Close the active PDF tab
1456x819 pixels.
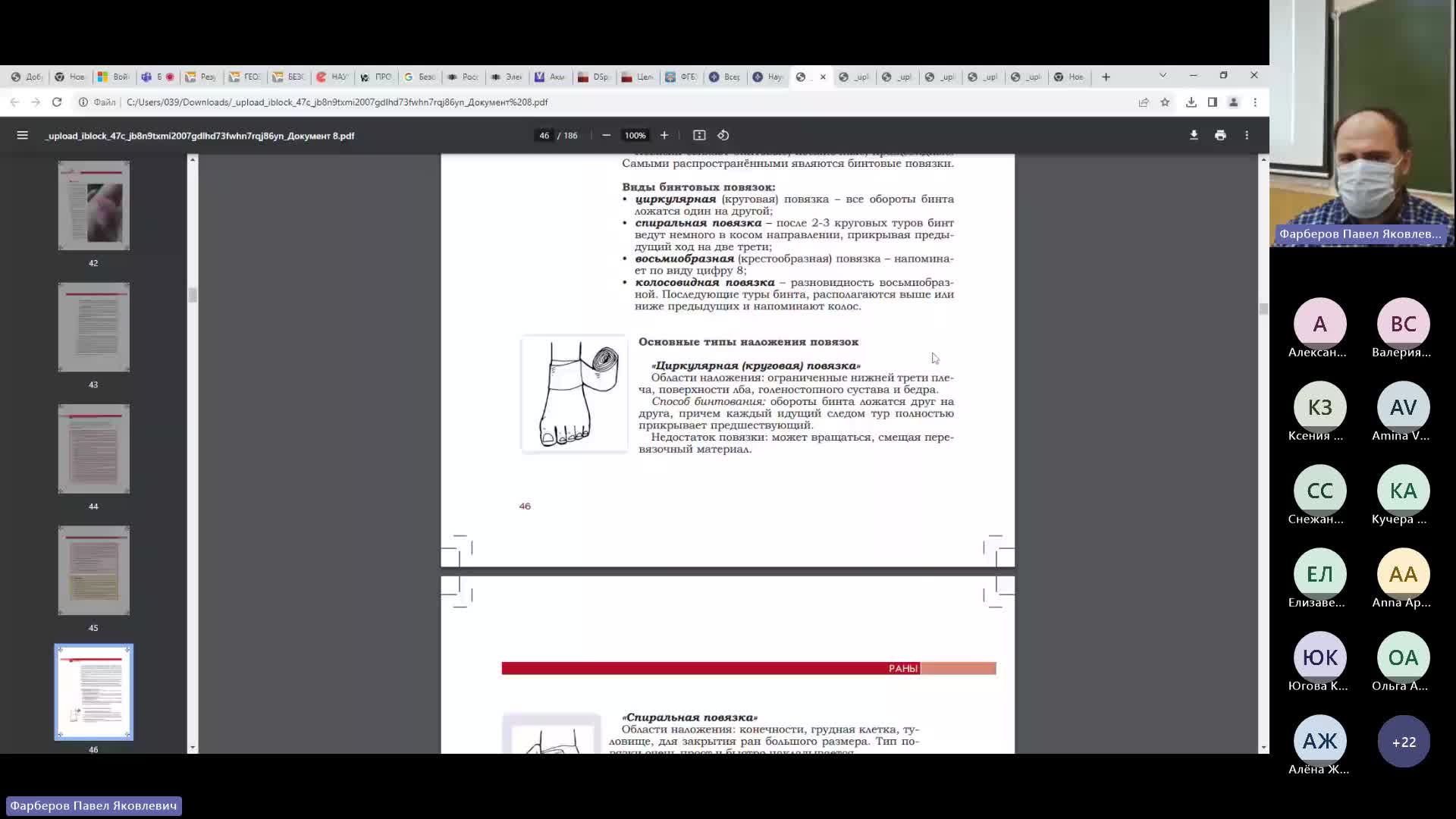823,77
